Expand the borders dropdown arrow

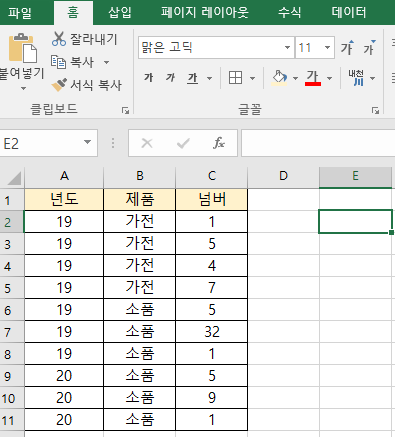point(252,79)
